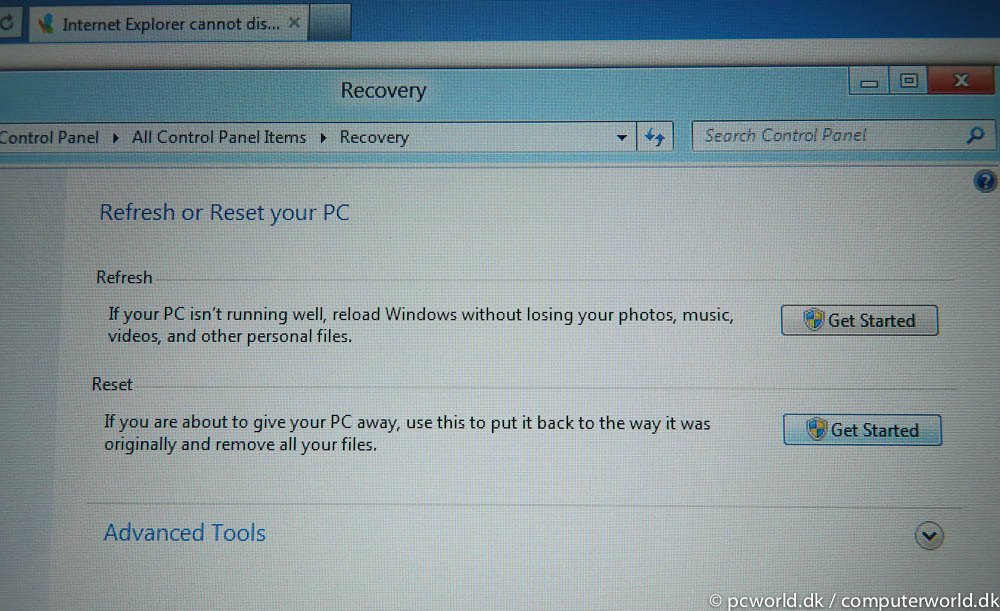The image size is (1000, 611).
Task: Start Refresh with its Get Started button
Action: (859, 320)
